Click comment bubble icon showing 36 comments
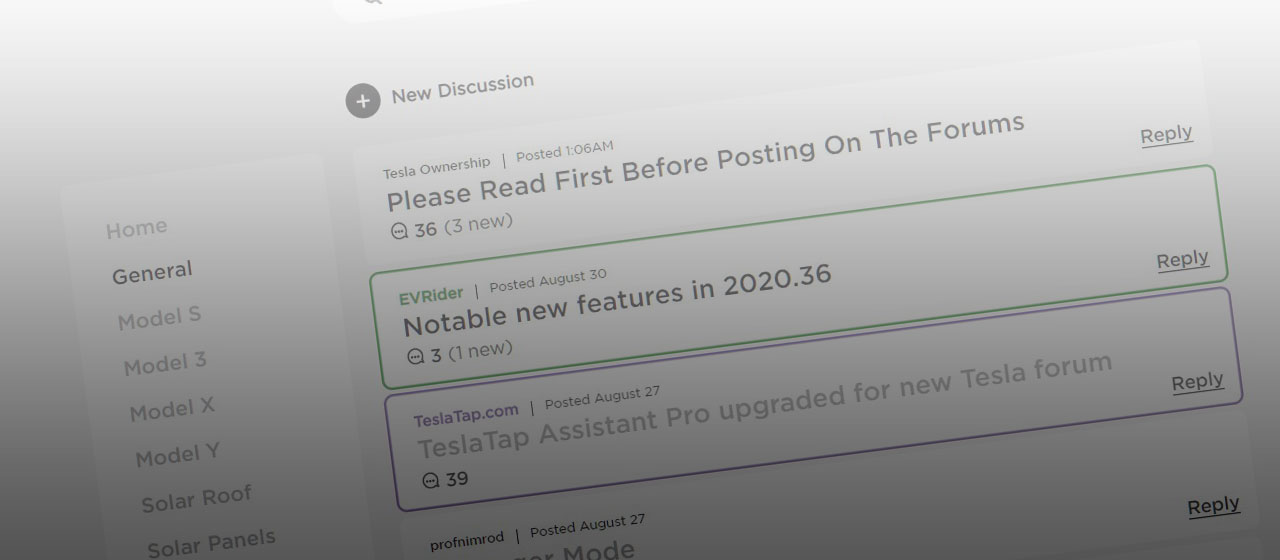1280x560 pixels. pos(399,231)
